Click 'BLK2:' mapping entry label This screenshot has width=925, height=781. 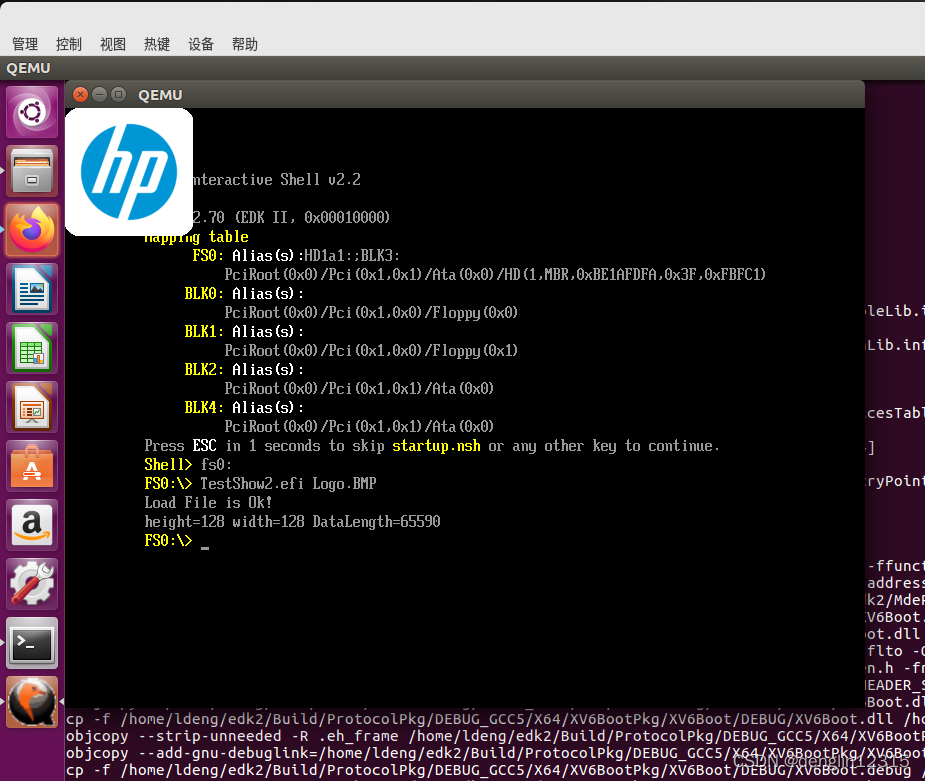pos(204,369)
